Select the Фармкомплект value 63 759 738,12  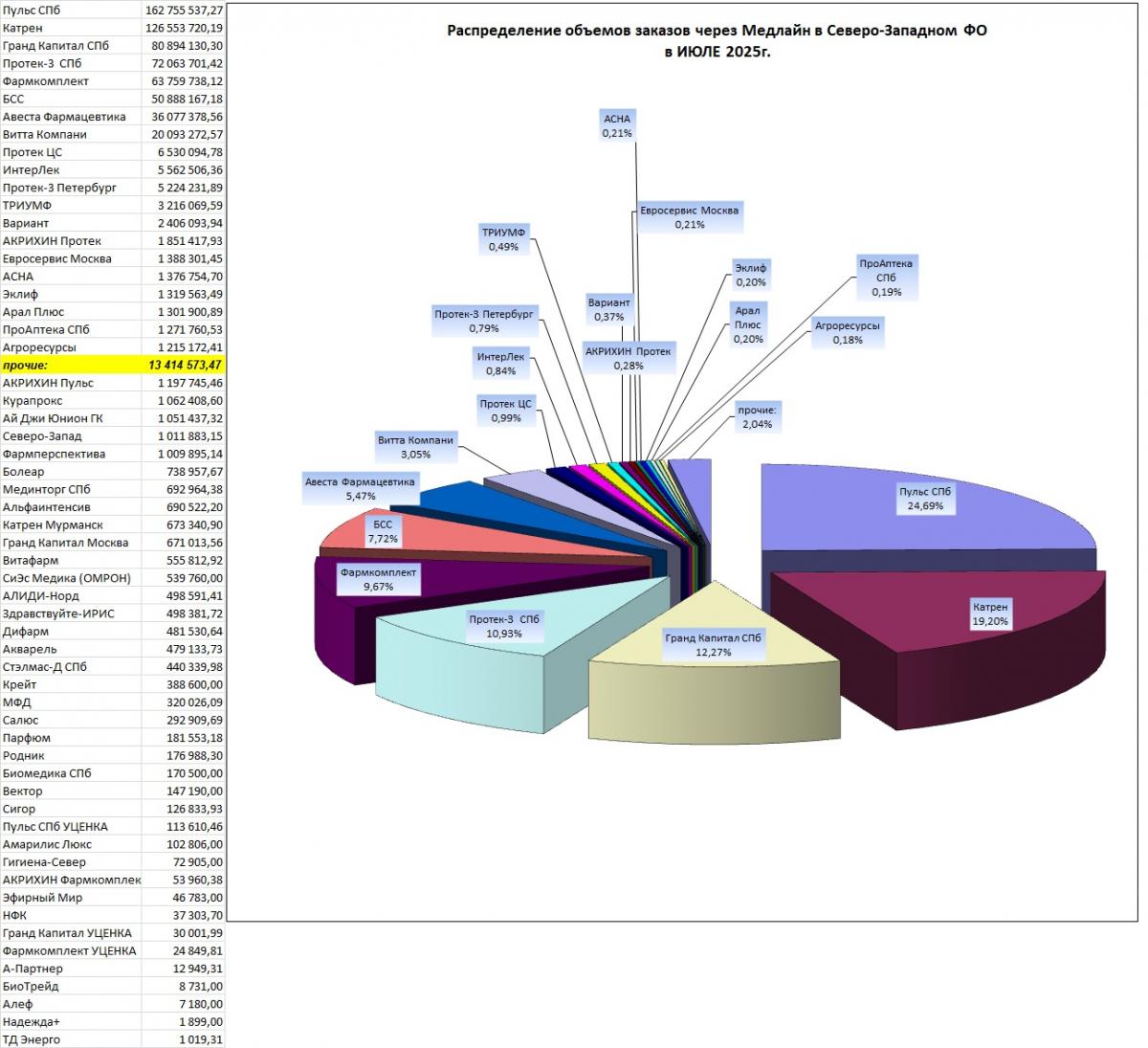click(184, 81)
